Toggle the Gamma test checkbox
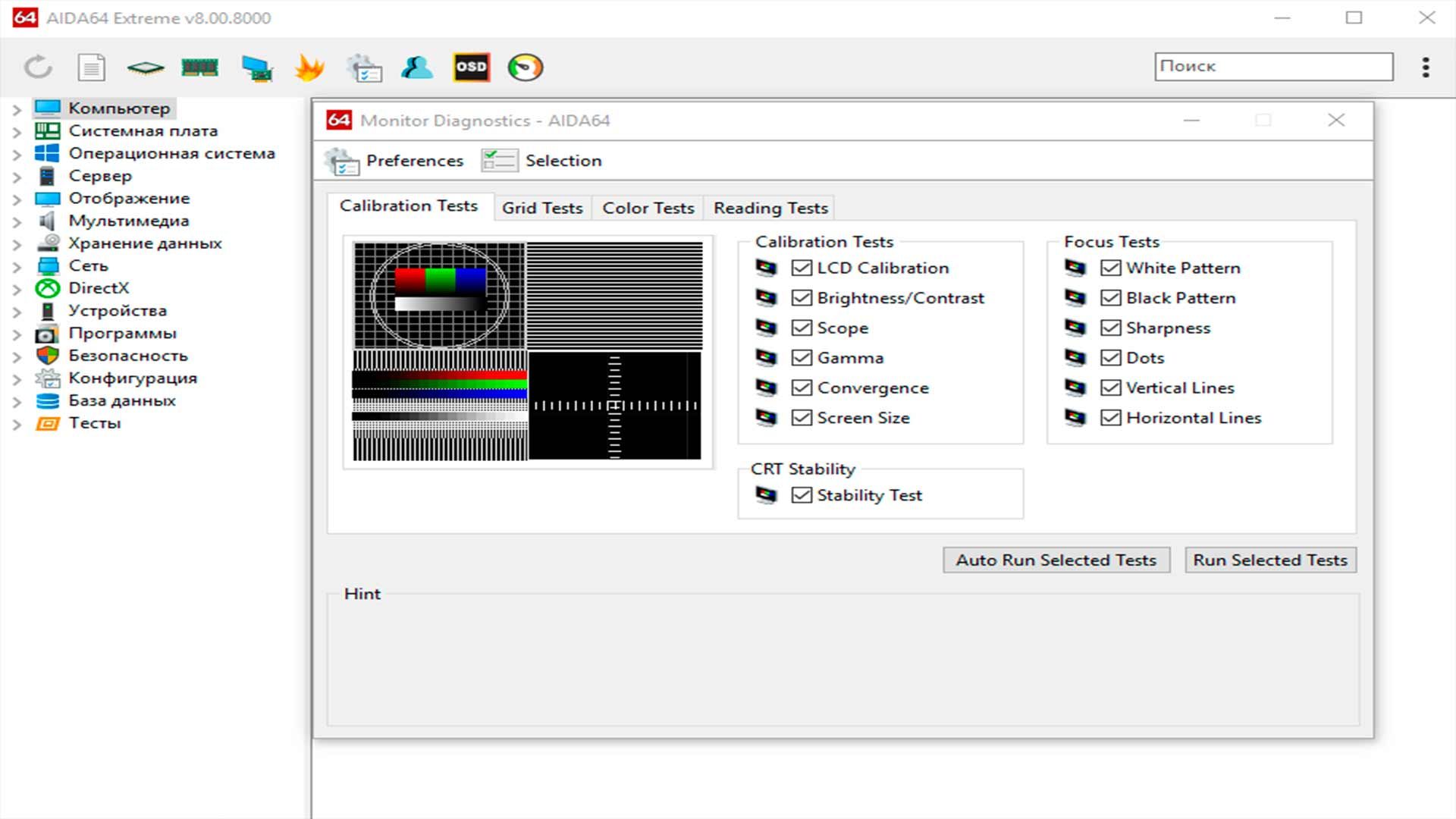The image size is (1456, 819). pos(802,358)
